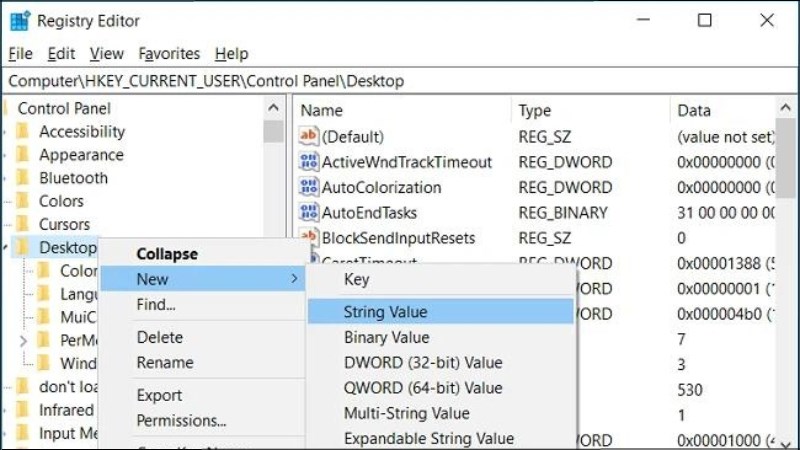
Task: Click tree pane scroll up arrow
Action: click(273, 108)
